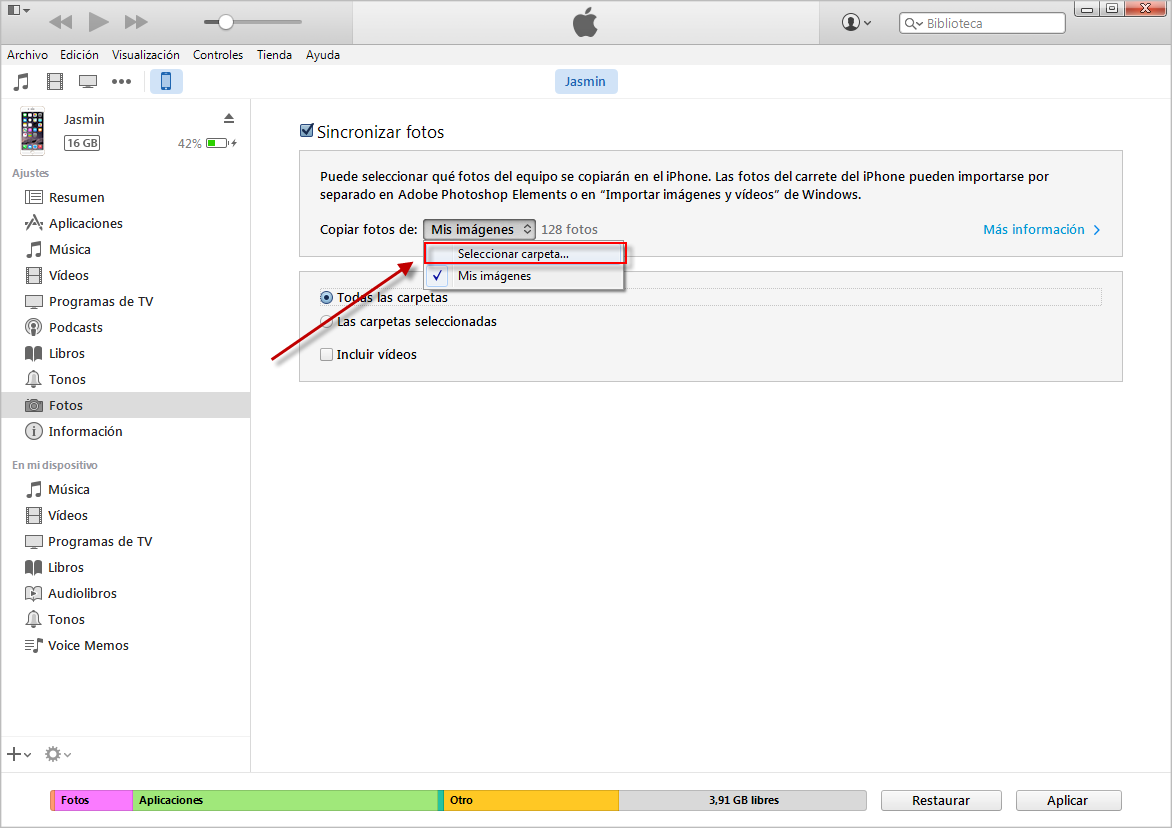Click the rewind playback button

click(x=61, y=22)
